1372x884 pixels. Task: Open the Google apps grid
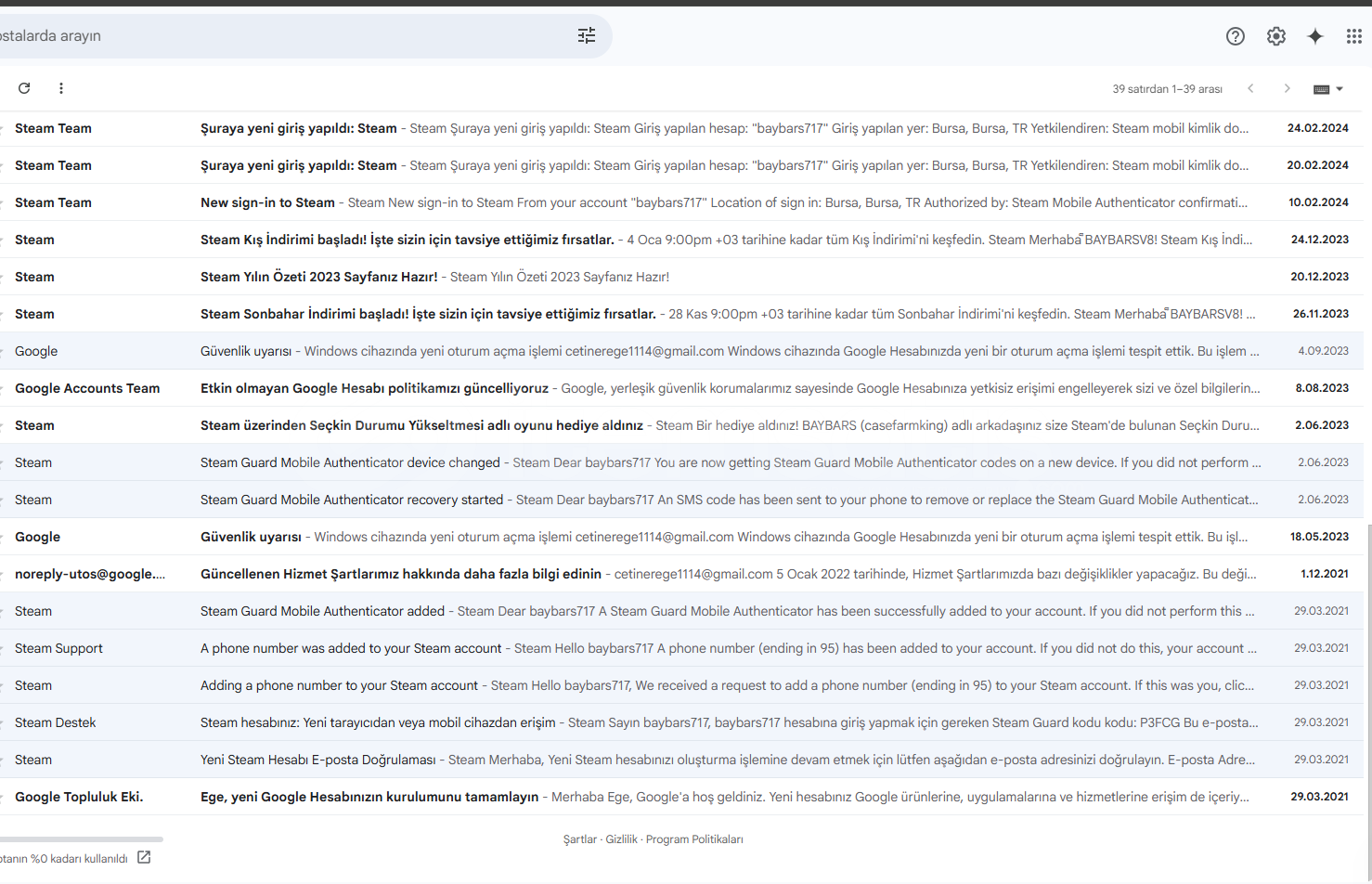click(1354, 36)
